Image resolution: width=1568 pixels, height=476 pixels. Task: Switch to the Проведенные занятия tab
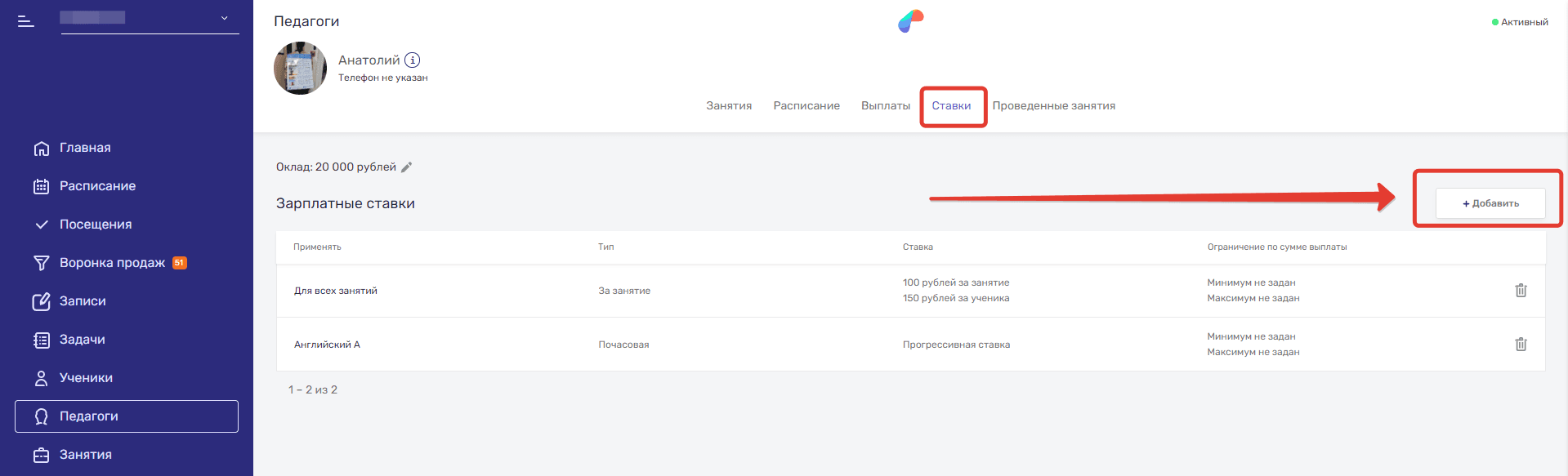tap(1053, 106)
